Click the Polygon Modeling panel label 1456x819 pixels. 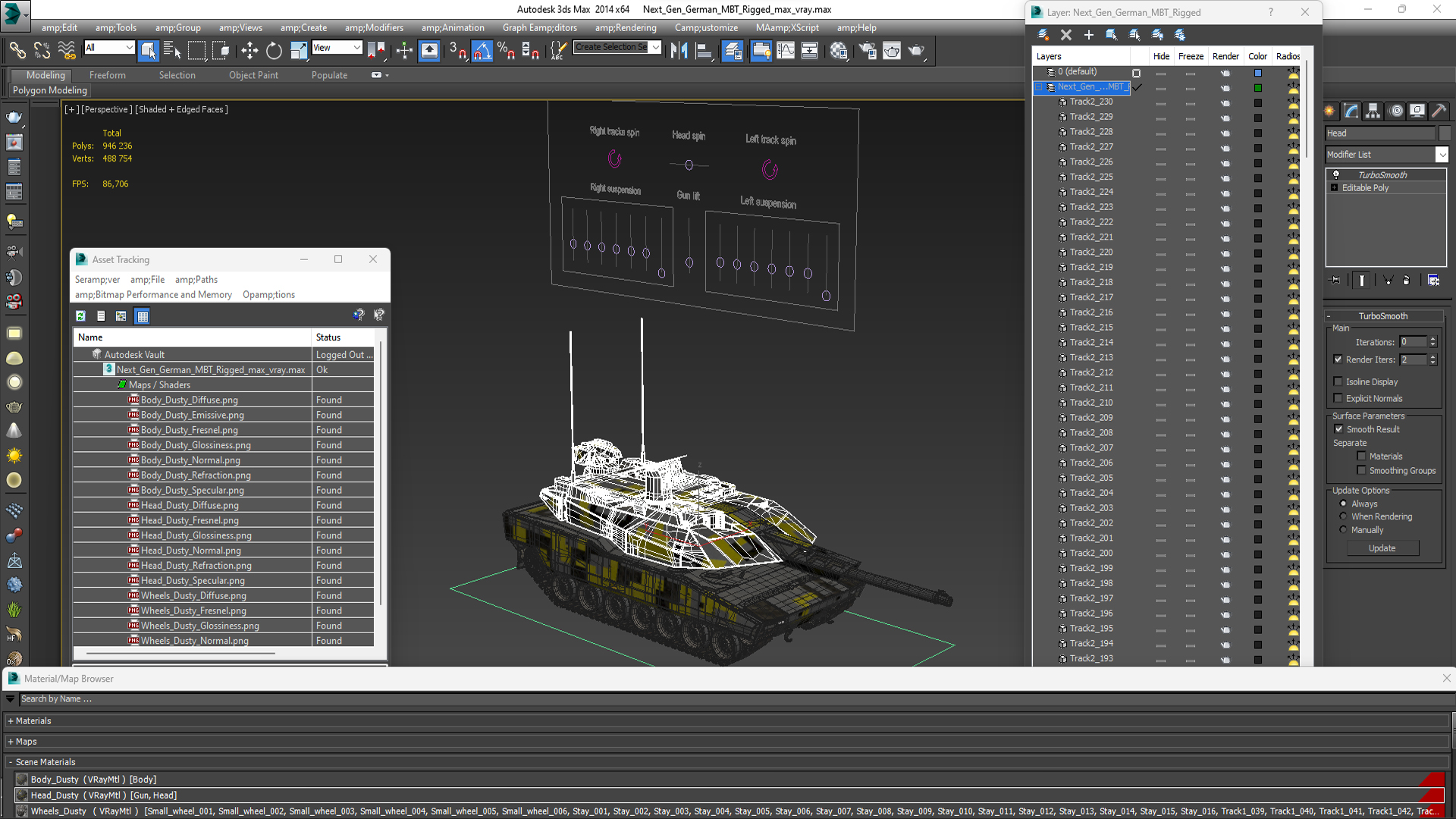[50, 90]
